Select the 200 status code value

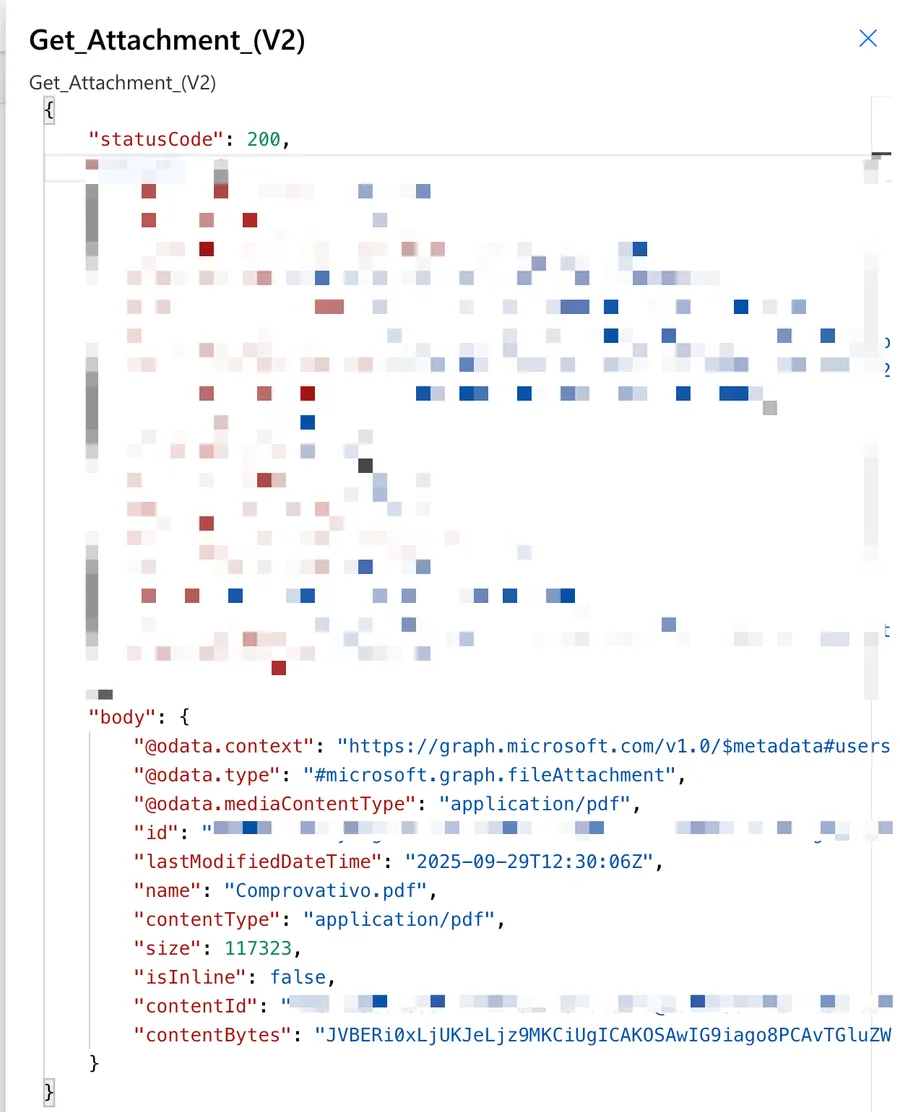click(x=264, y=140)
